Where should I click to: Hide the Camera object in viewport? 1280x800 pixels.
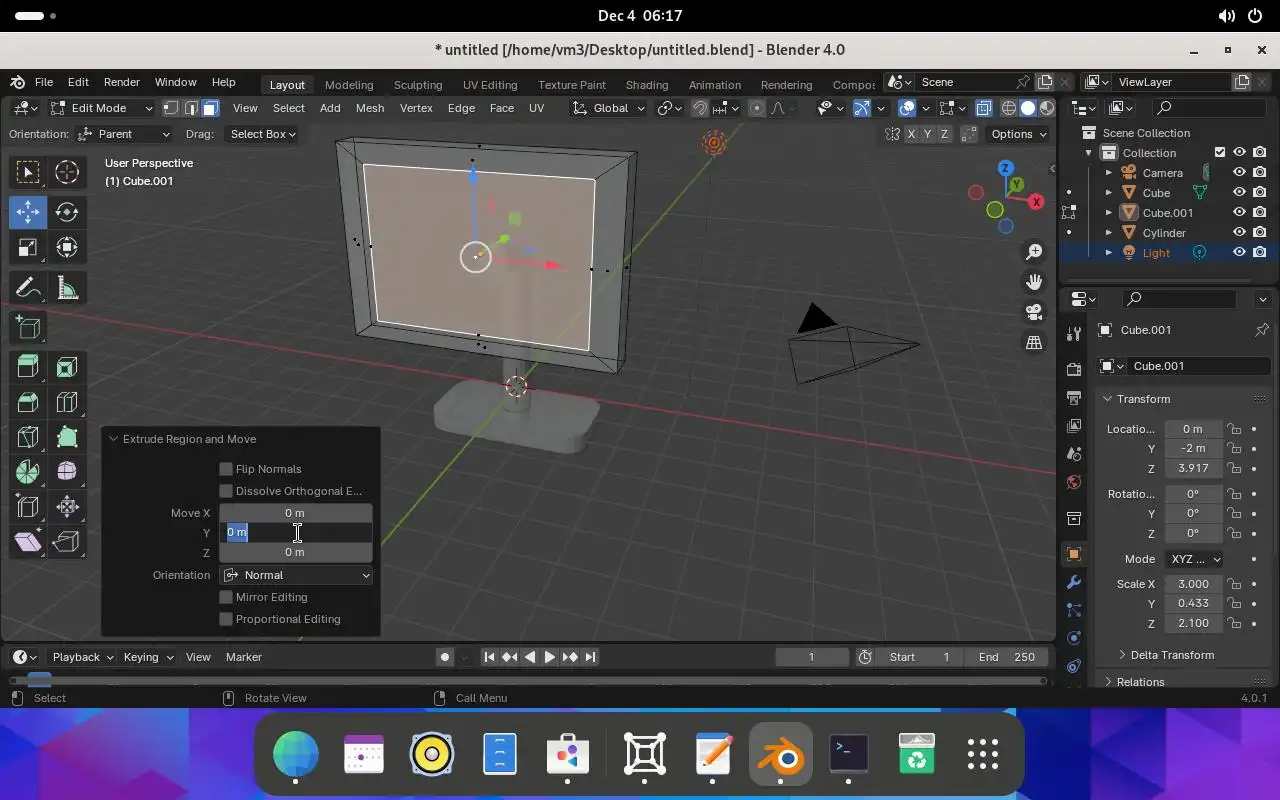coord(1239,172)
